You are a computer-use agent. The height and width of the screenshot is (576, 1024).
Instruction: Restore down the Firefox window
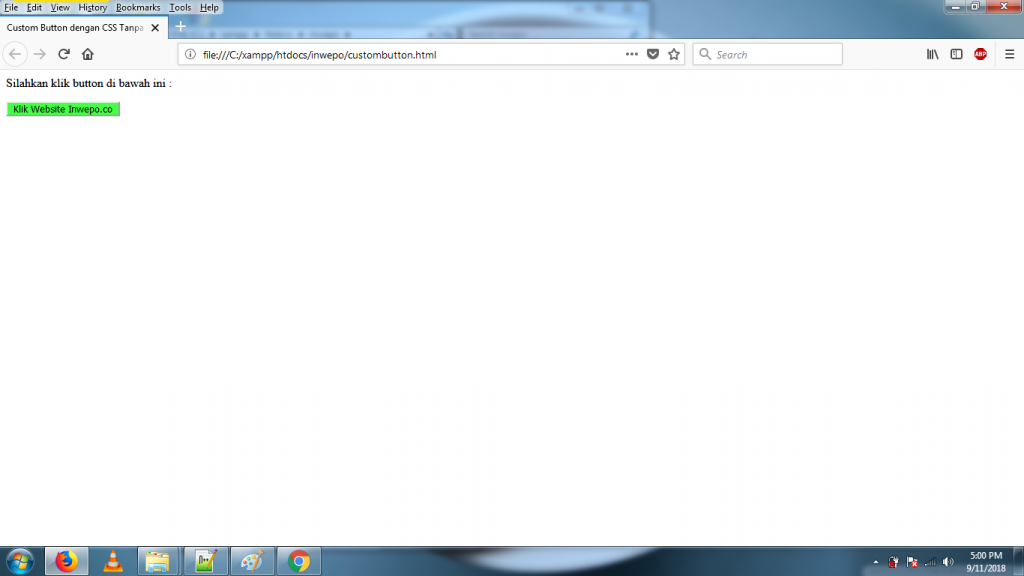tap(975, 7)
